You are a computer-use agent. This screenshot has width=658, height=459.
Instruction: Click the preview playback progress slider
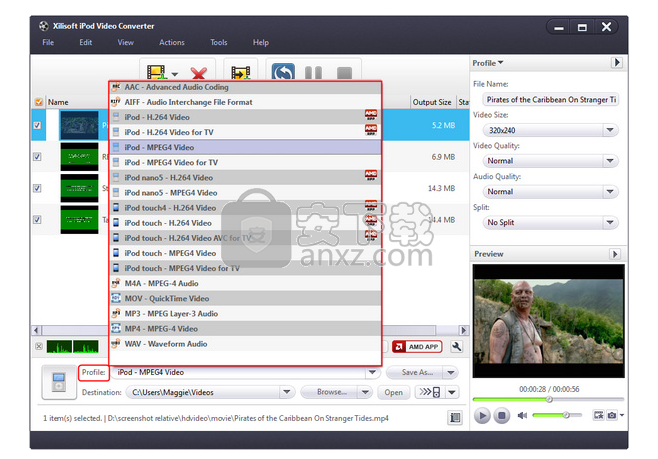tap(548, 399)
